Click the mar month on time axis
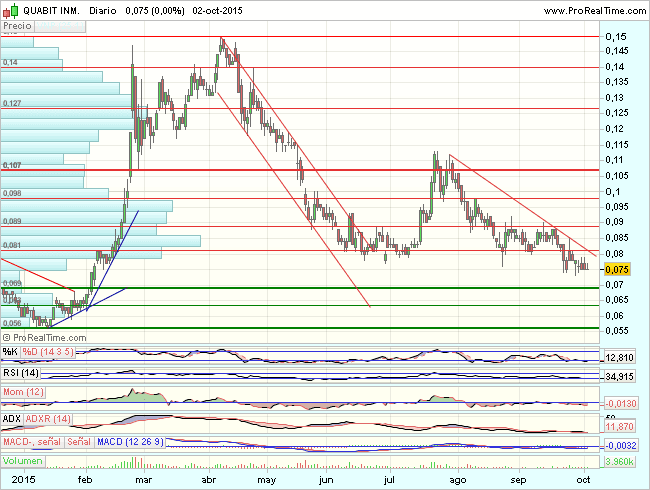 point(144,480)
